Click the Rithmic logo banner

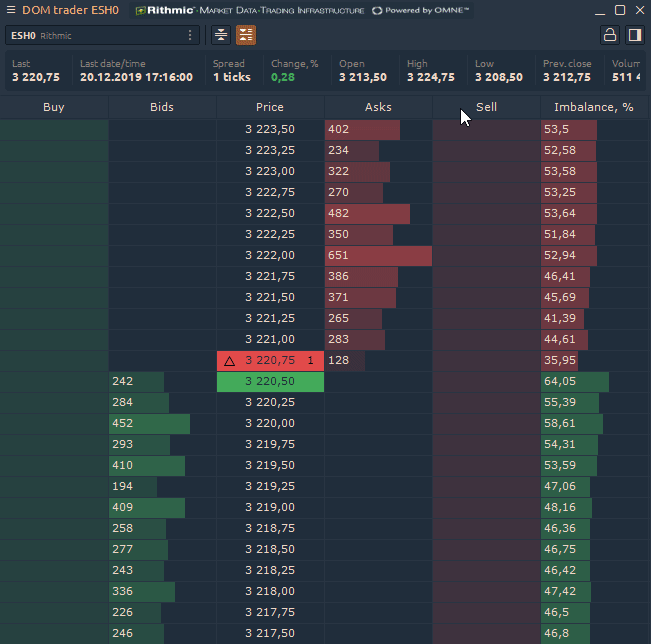[250, 10]
